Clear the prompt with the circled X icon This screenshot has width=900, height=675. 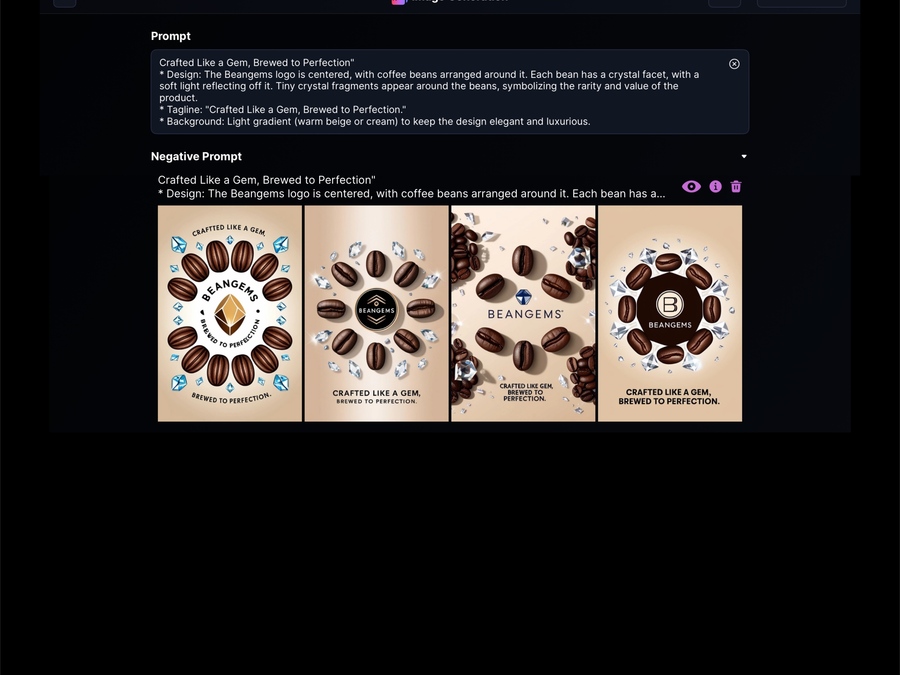734,64
